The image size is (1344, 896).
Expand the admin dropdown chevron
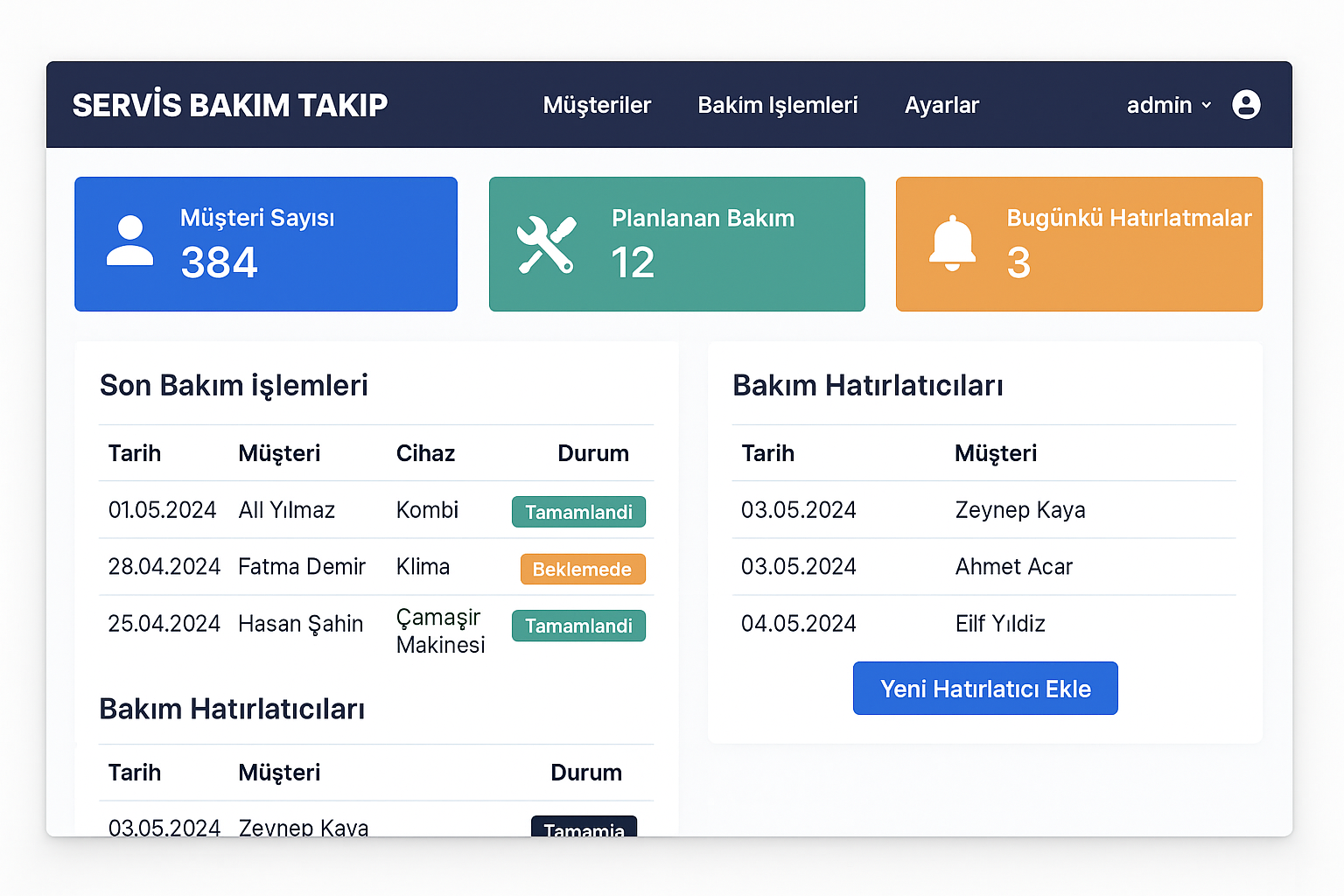1207,106
